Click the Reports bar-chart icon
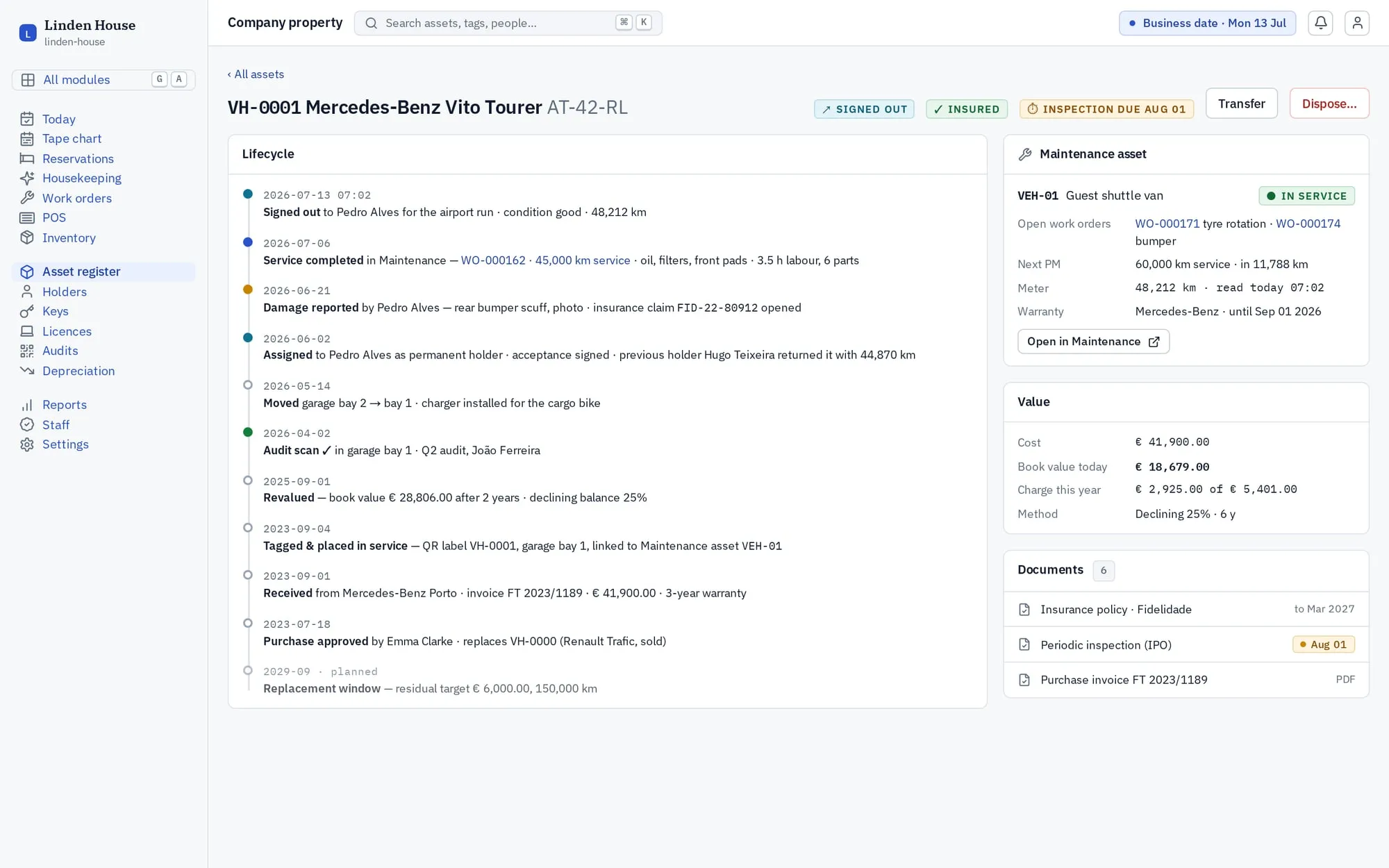This screenshot has width=1389, height=868. click(x=27, y=405)
